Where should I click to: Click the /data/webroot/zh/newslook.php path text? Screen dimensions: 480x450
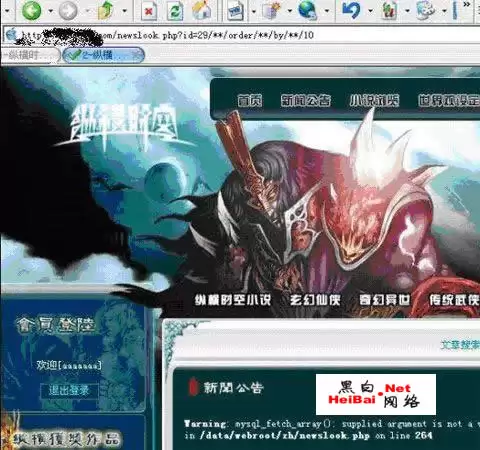pyautogui.click(x=285, y=435)
